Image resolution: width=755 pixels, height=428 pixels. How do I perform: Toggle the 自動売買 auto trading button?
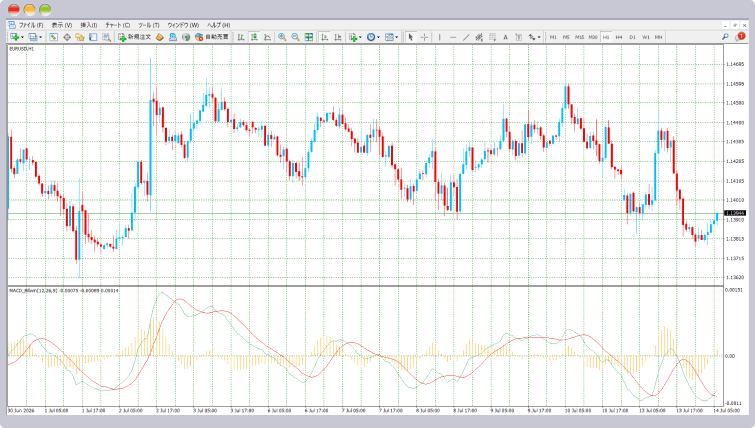click(212, 37)
